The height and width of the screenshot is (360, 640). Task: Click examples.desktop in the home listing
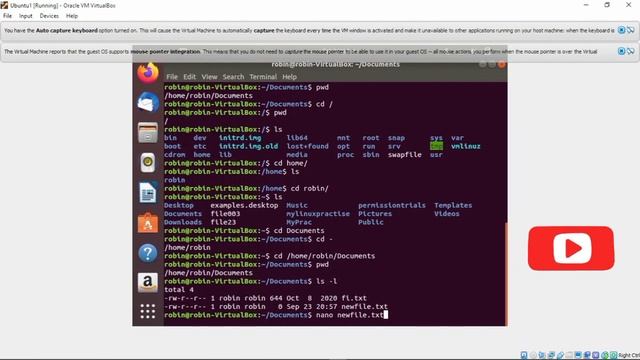[244, 205]
